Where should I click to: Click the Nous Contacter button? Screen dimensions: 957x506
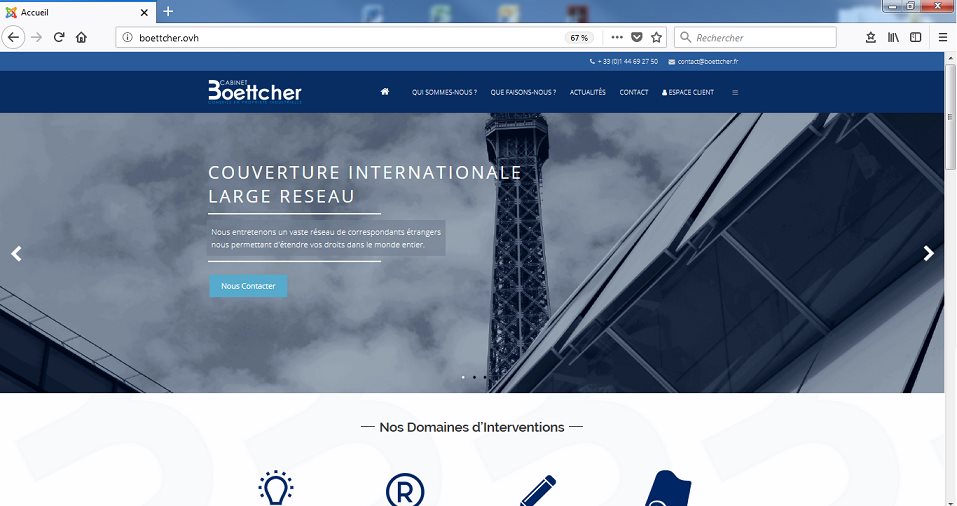(x=248, y=286)
